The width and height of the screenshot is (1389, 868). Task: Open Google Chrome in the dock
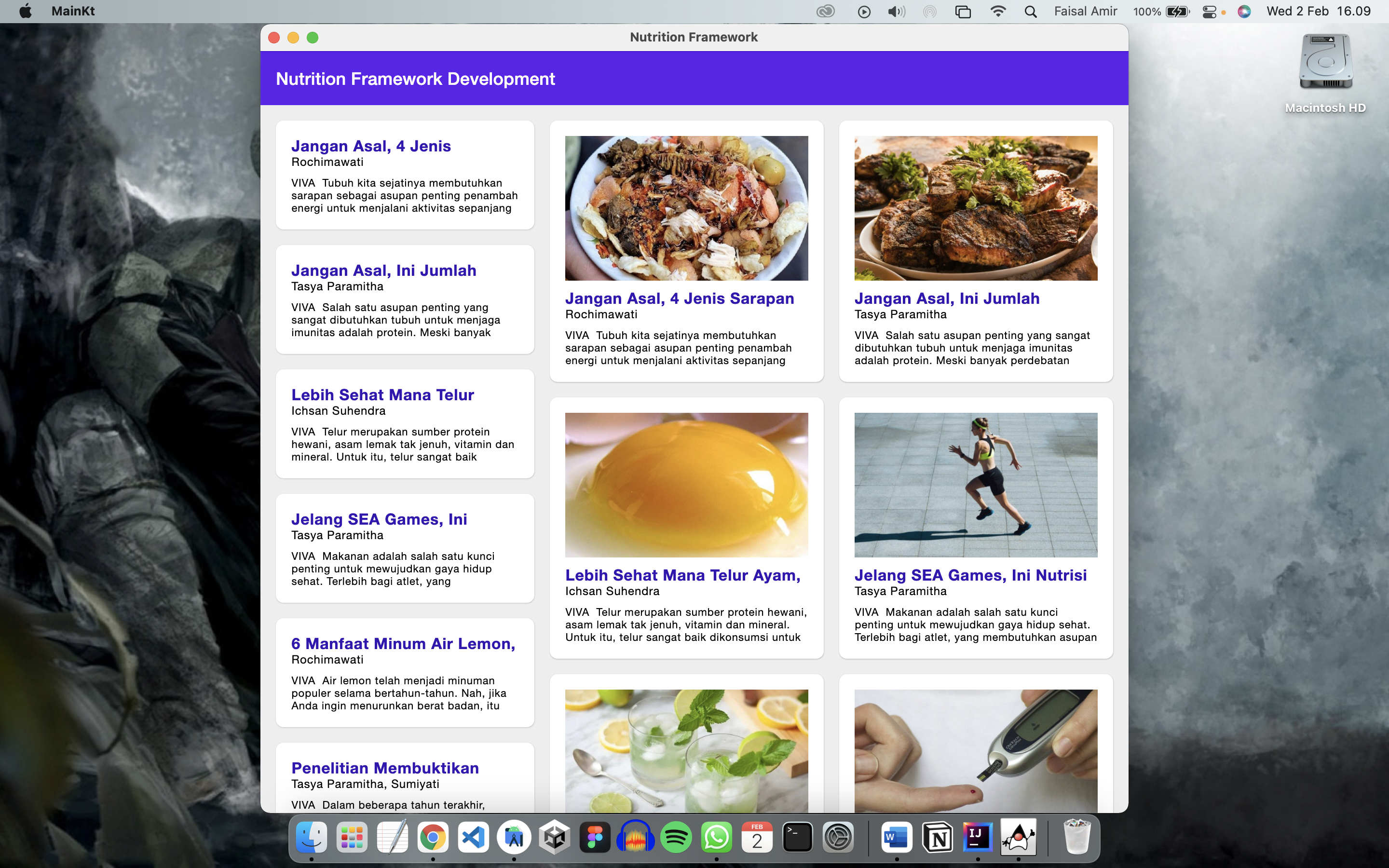(433, 838)
